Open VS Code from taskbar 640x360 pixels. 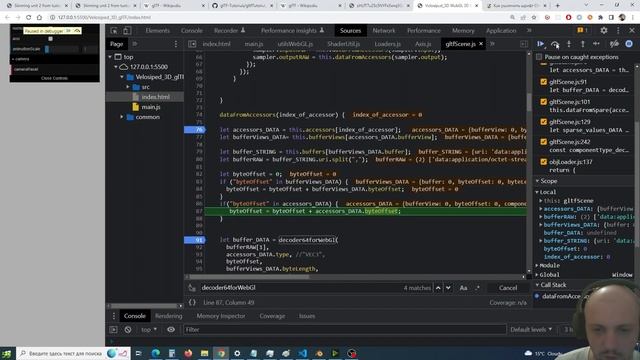pos(302,353)
